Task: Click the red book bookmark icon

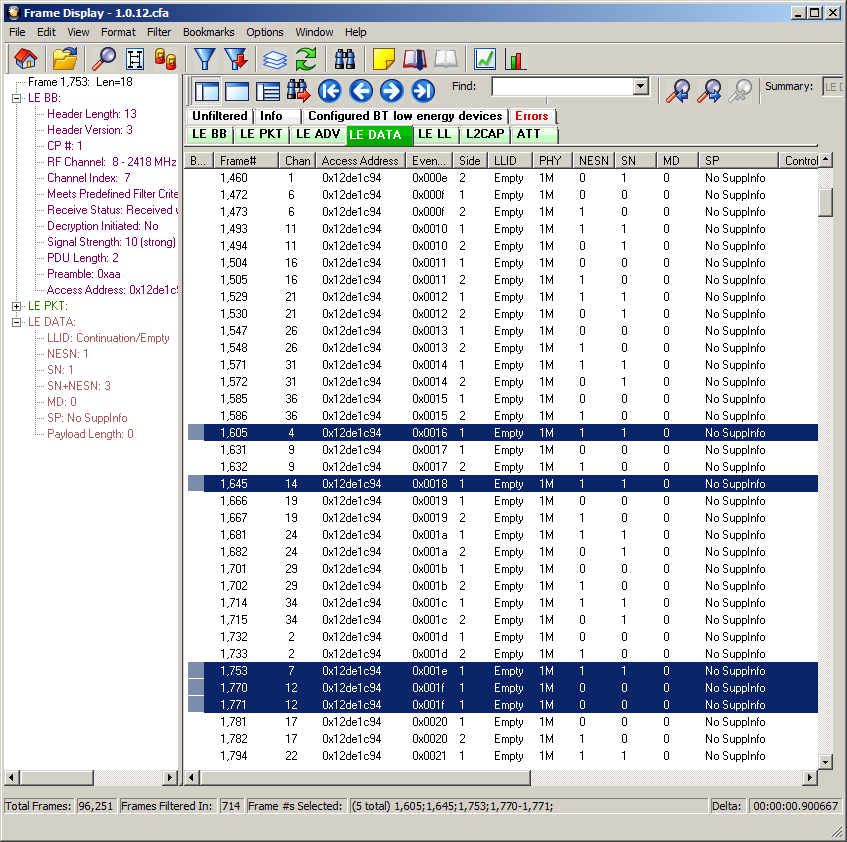Action: click(x=415, y=59)
